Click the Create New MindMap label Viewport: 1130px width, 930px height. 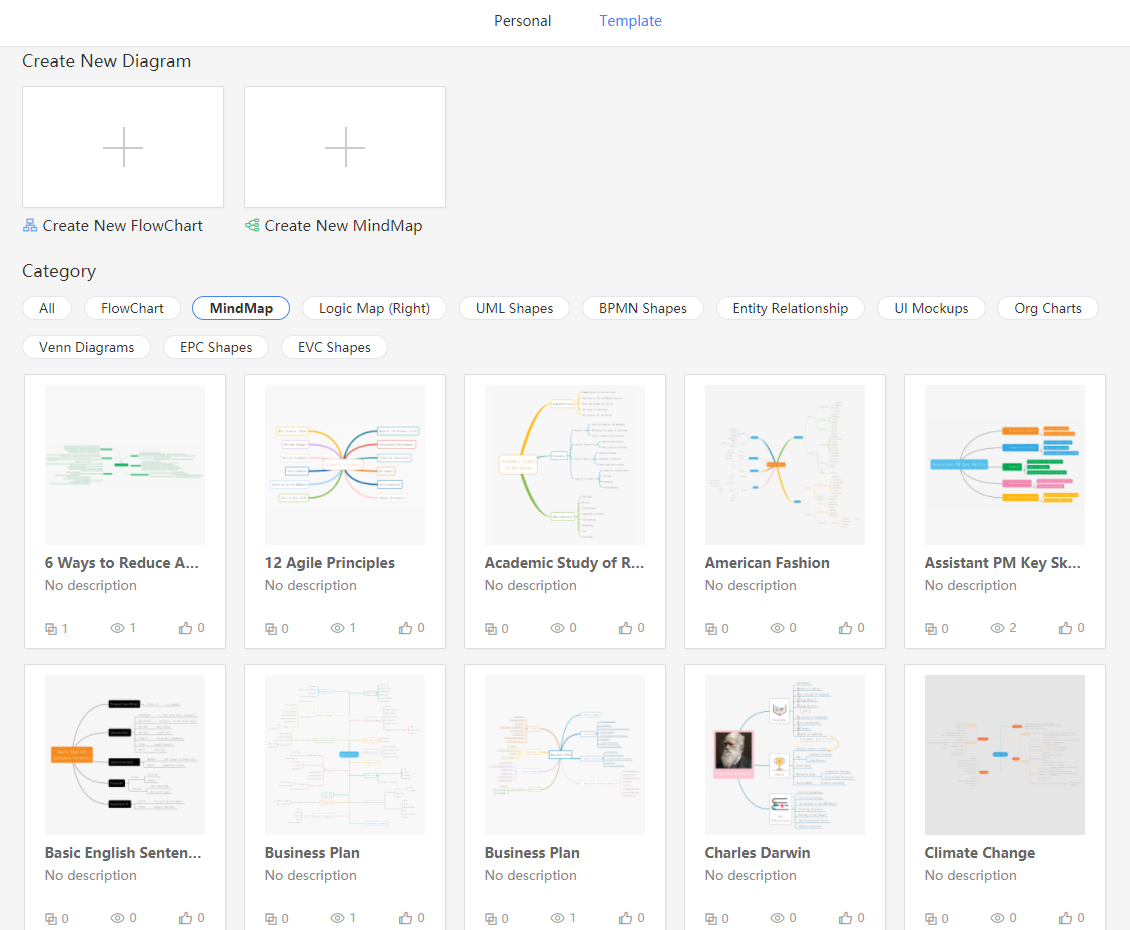[343, 226]
